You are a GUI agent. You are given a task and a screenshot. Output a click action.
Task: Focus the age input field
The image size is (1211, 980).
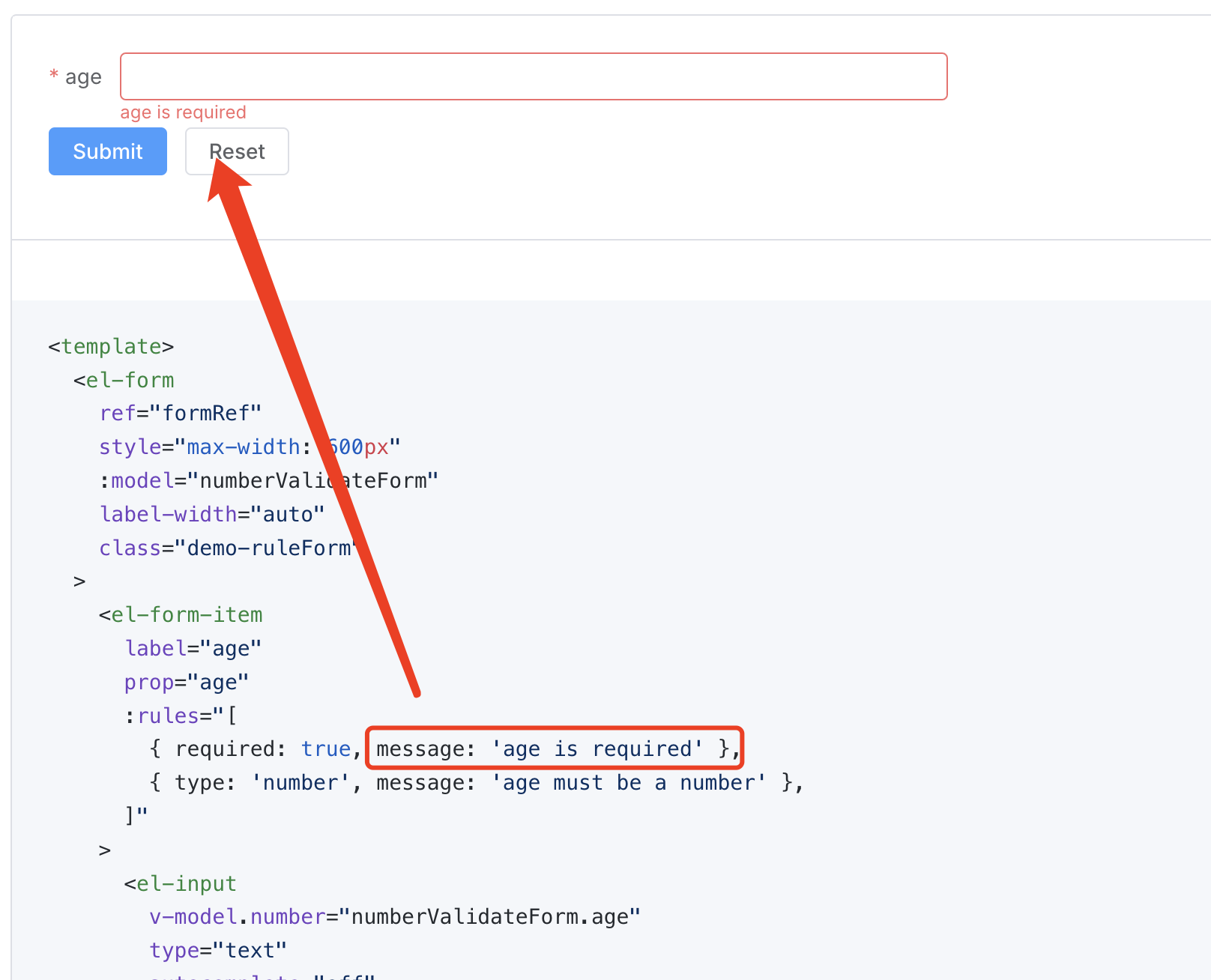(533, 76)
